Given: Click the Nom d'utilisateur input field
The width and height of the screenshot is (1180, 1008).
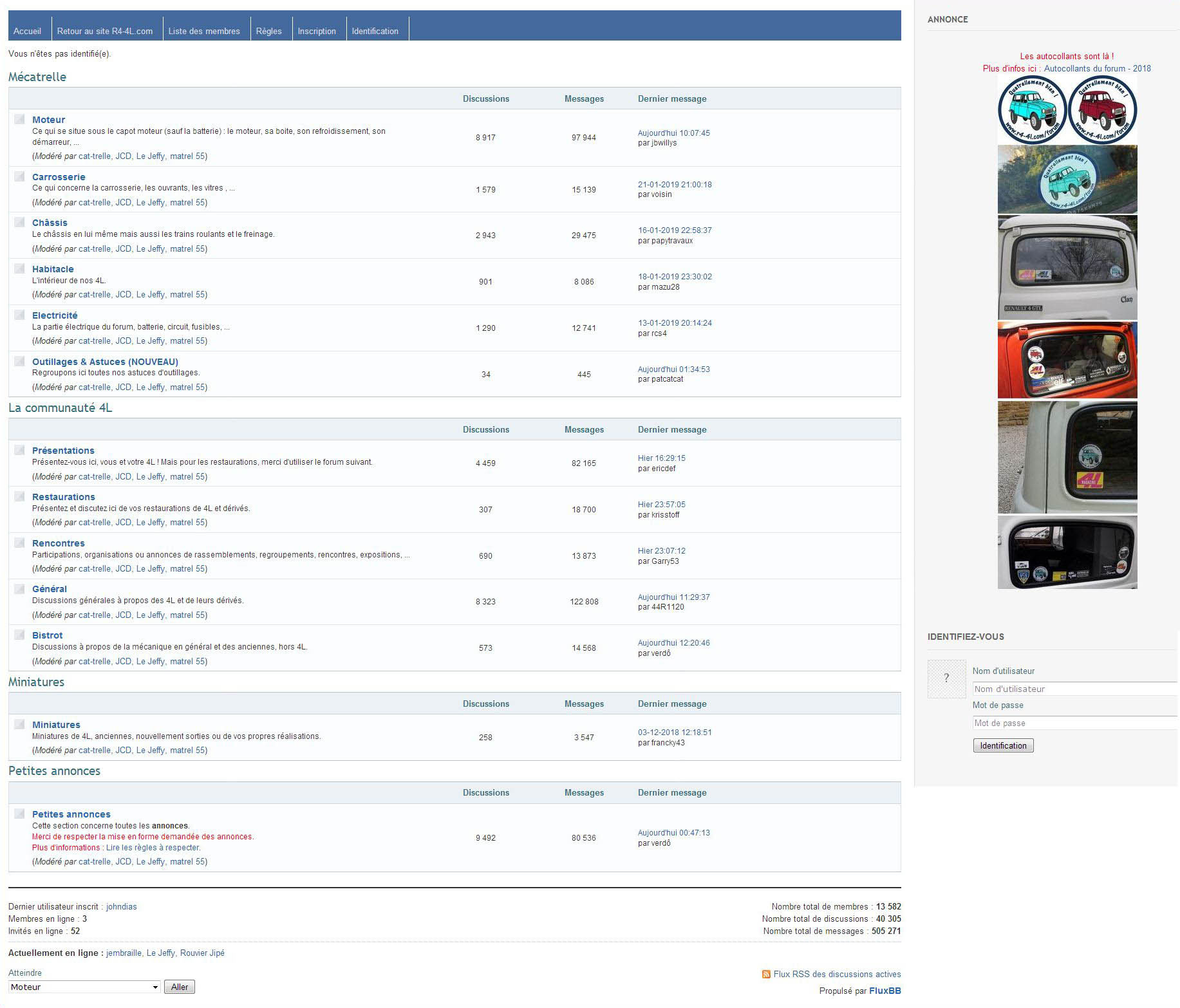Looking at the screenshot, I should [1075, 689].
